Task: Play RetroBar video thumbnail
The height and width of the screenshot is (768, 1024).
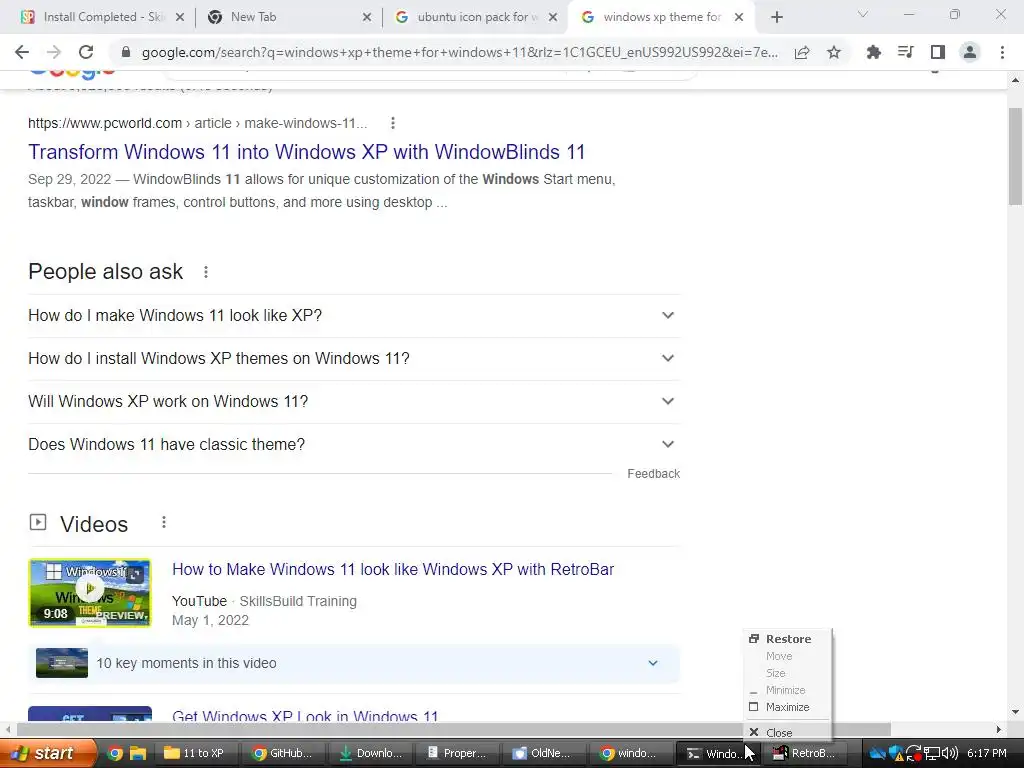Action: pyautogui.click(x=89, y=592)
